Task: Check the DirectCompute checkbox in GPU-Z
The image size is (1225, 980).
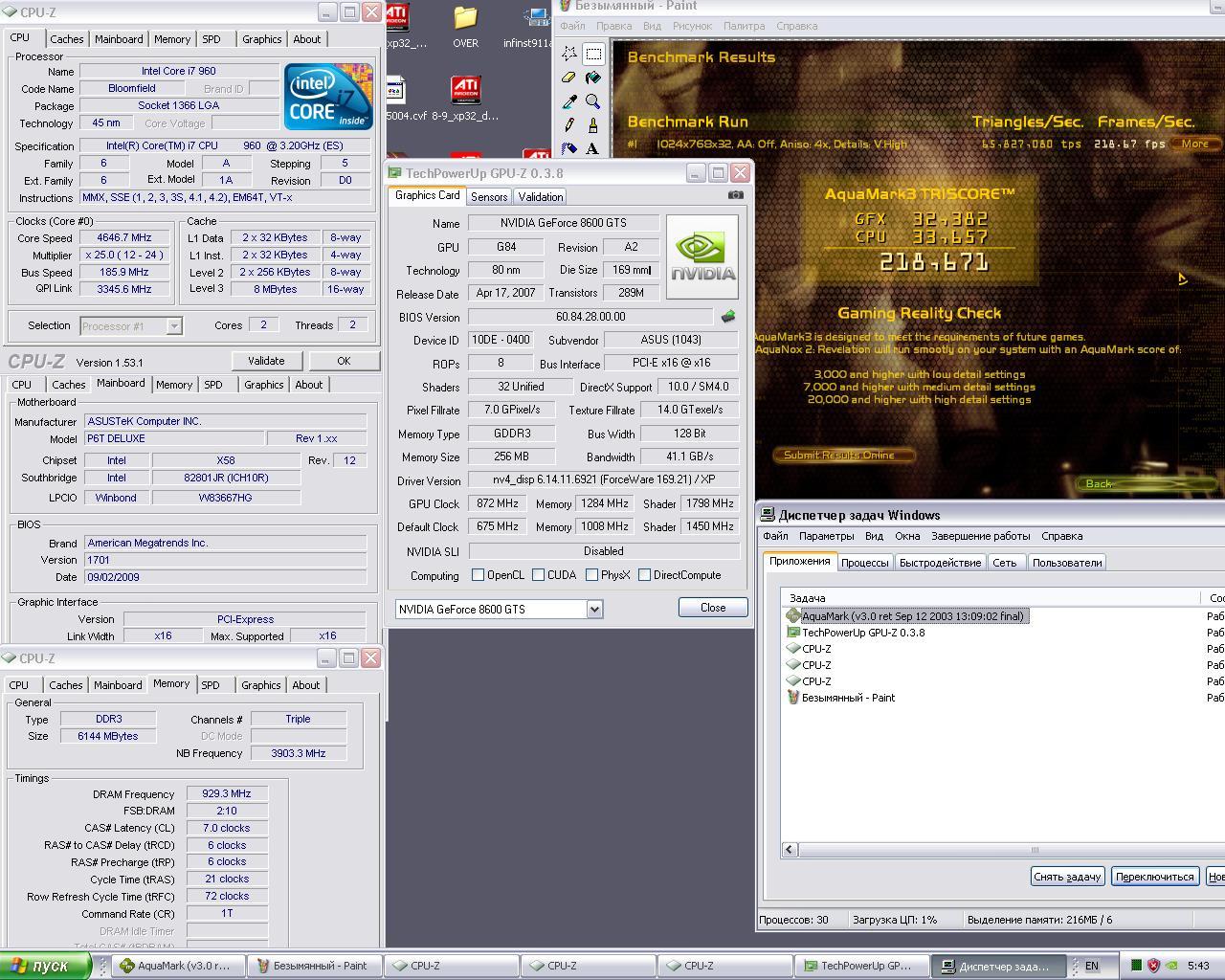Action: point(644,575)
